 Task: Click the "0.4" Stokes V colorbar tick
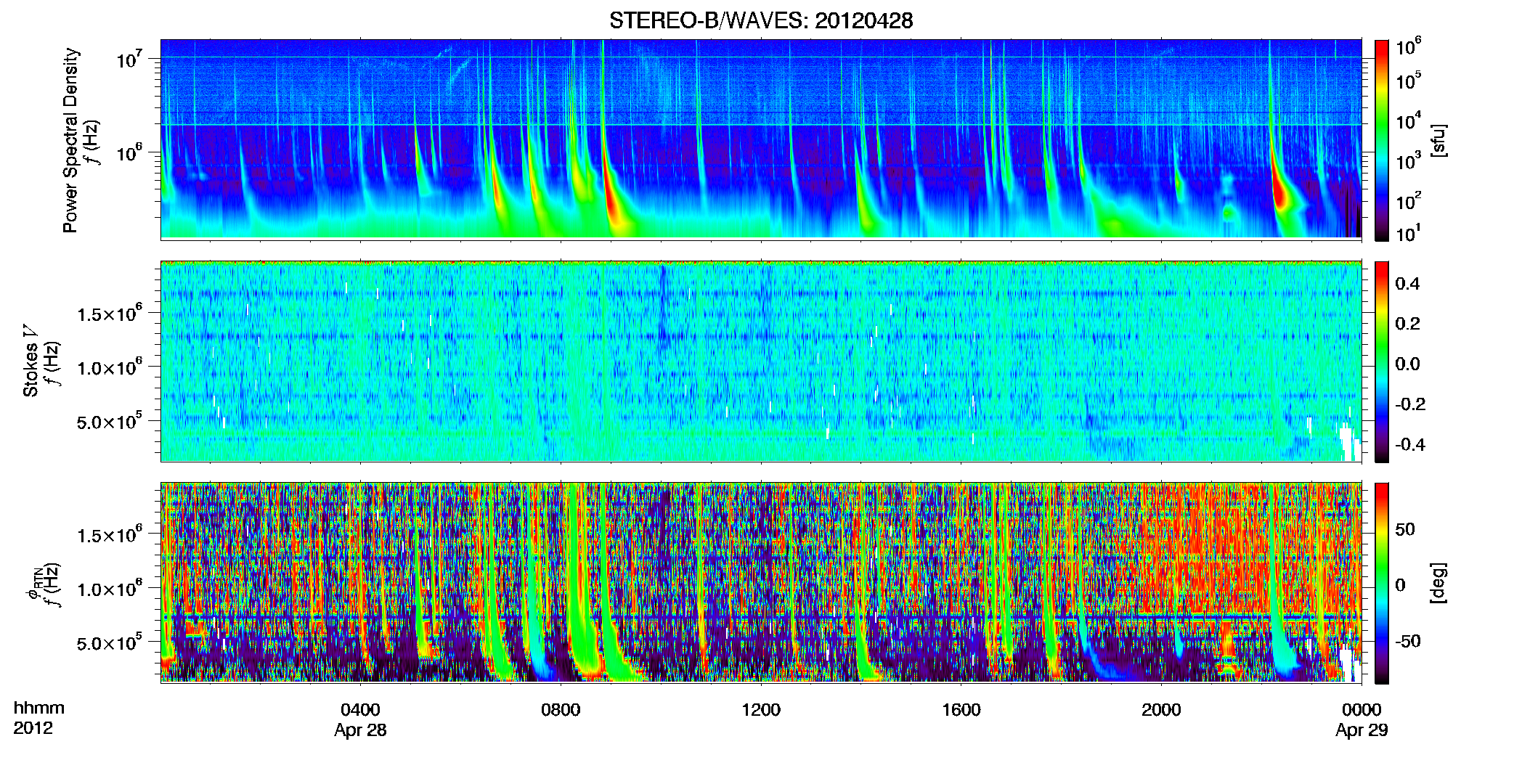click(x=1407, y=284)
